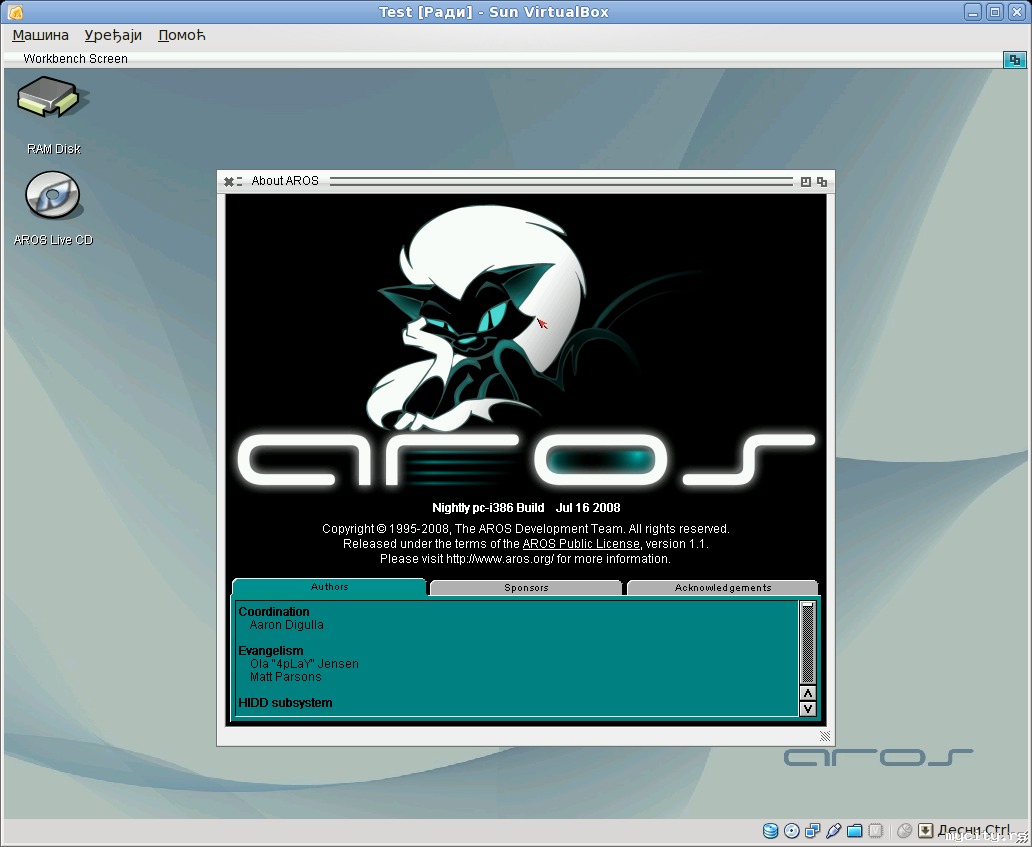Click the network adapters status icon
The image size is (1032, 847).
(x=813, y=831)
